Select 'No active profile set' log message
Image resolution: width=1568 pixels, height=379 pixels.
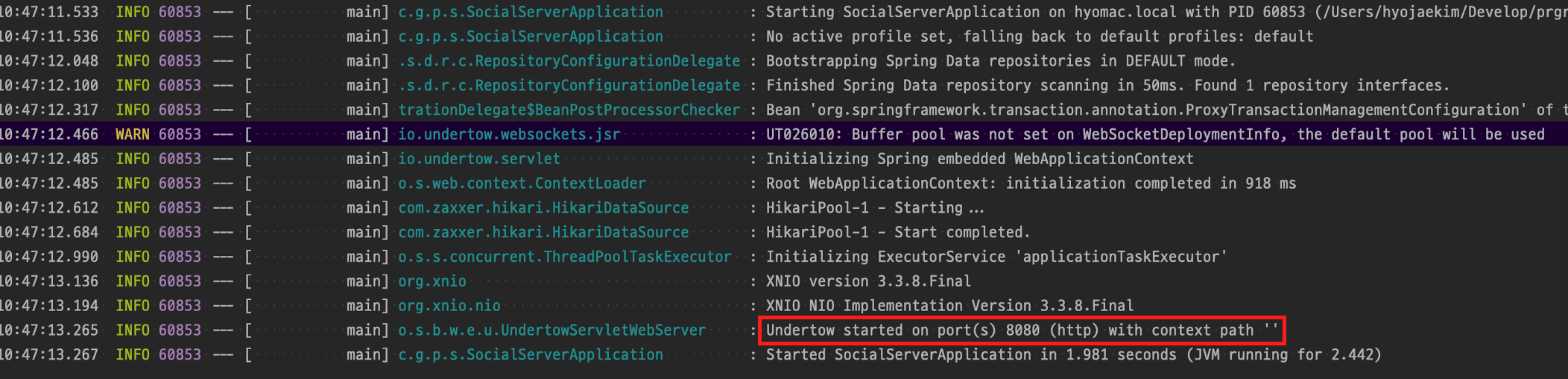pyautogui.click(x=1040, y=37)
